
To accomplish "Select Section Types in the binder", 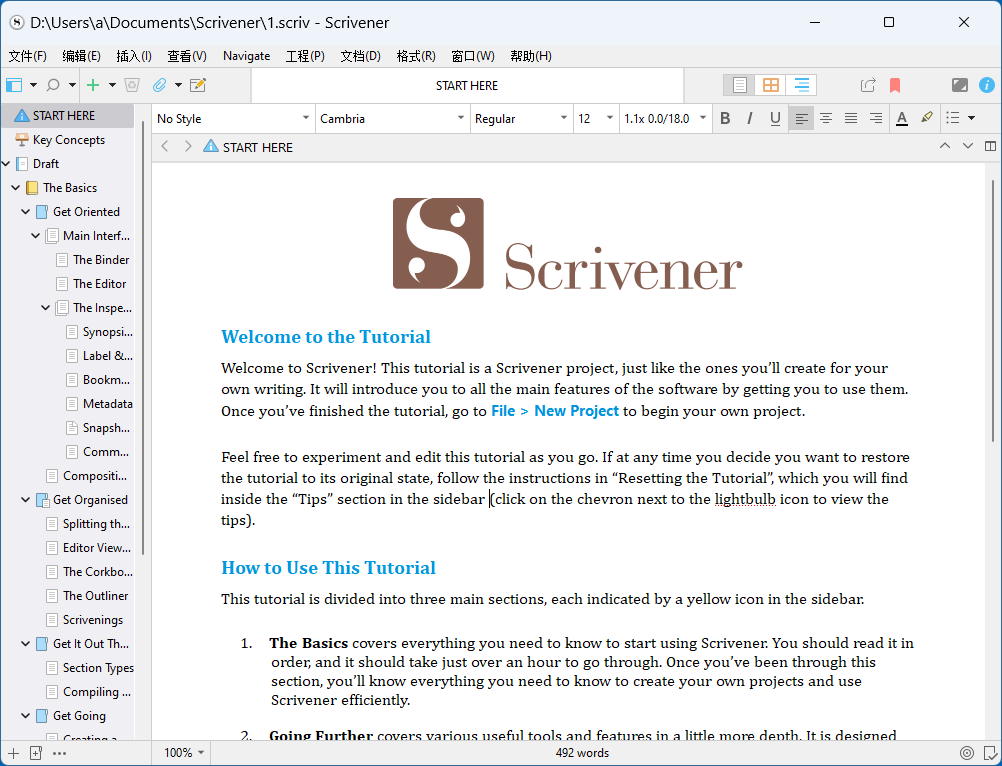I will point(98,668).
